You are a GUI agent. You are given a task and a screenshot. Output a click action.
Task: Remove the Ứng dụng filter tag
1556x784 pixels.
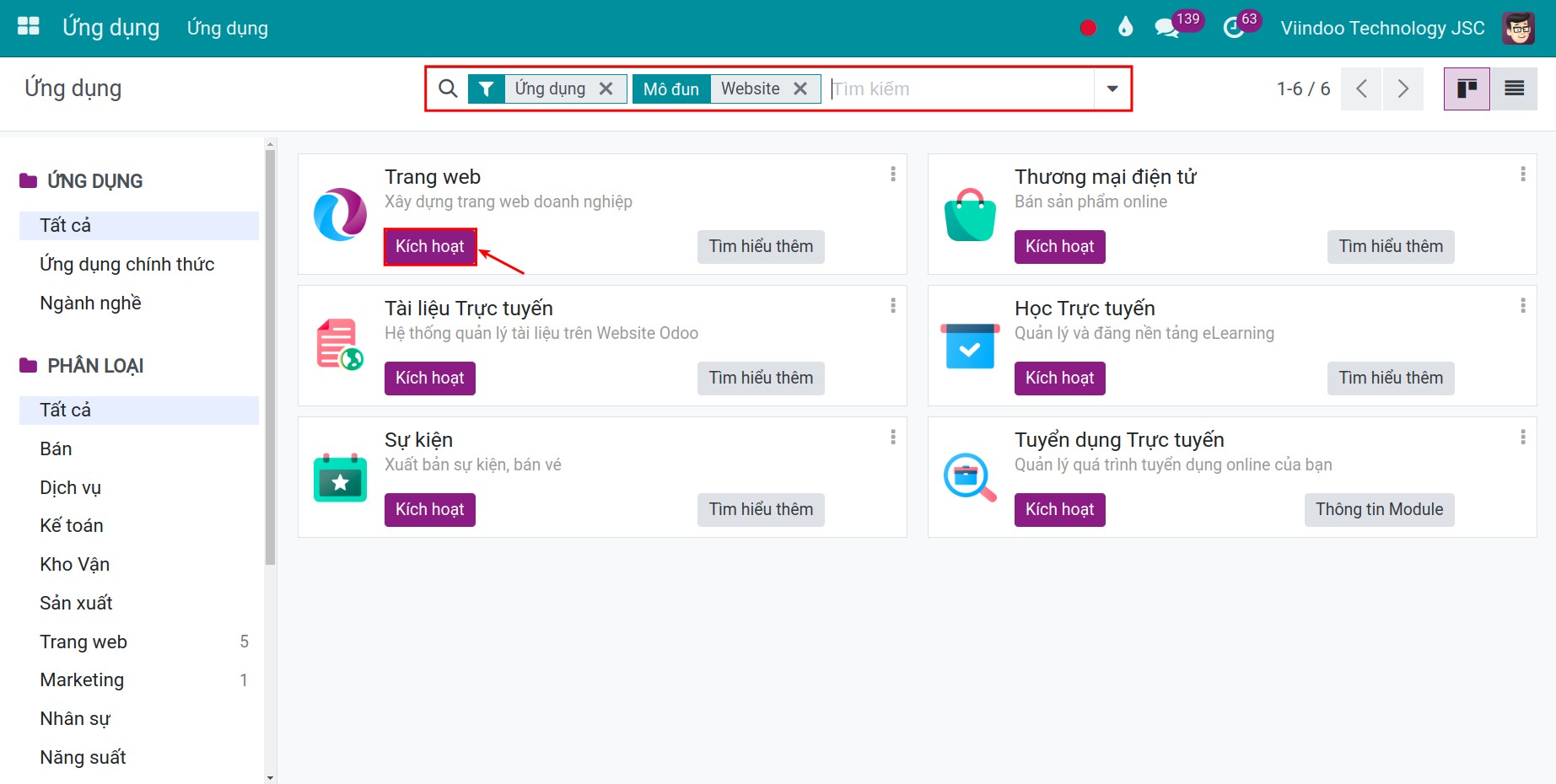(x=606, y=89)
